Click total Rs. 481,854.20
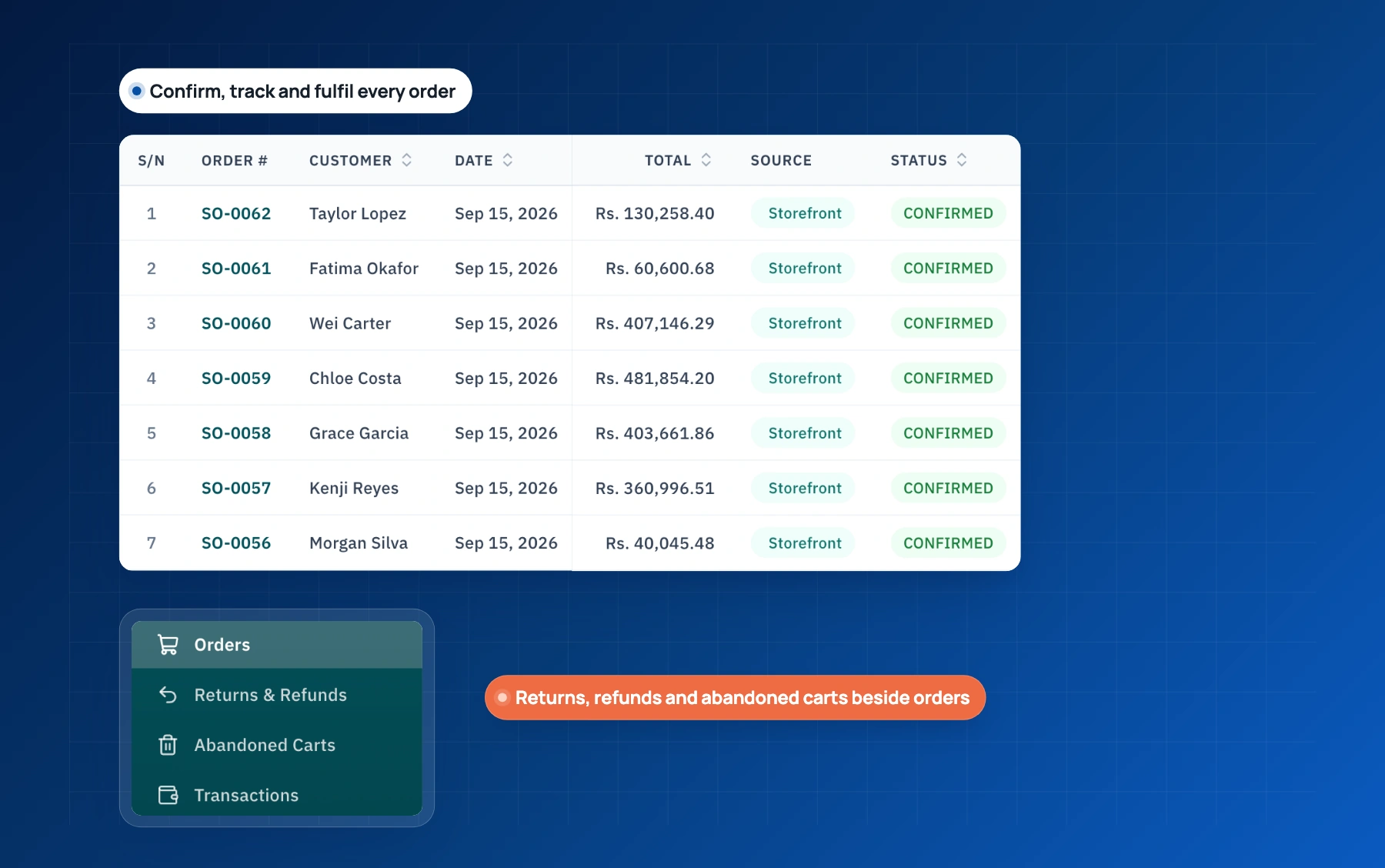Viewport: 1385px width, 868px height. pyautogui.click(x=655, y=379)
